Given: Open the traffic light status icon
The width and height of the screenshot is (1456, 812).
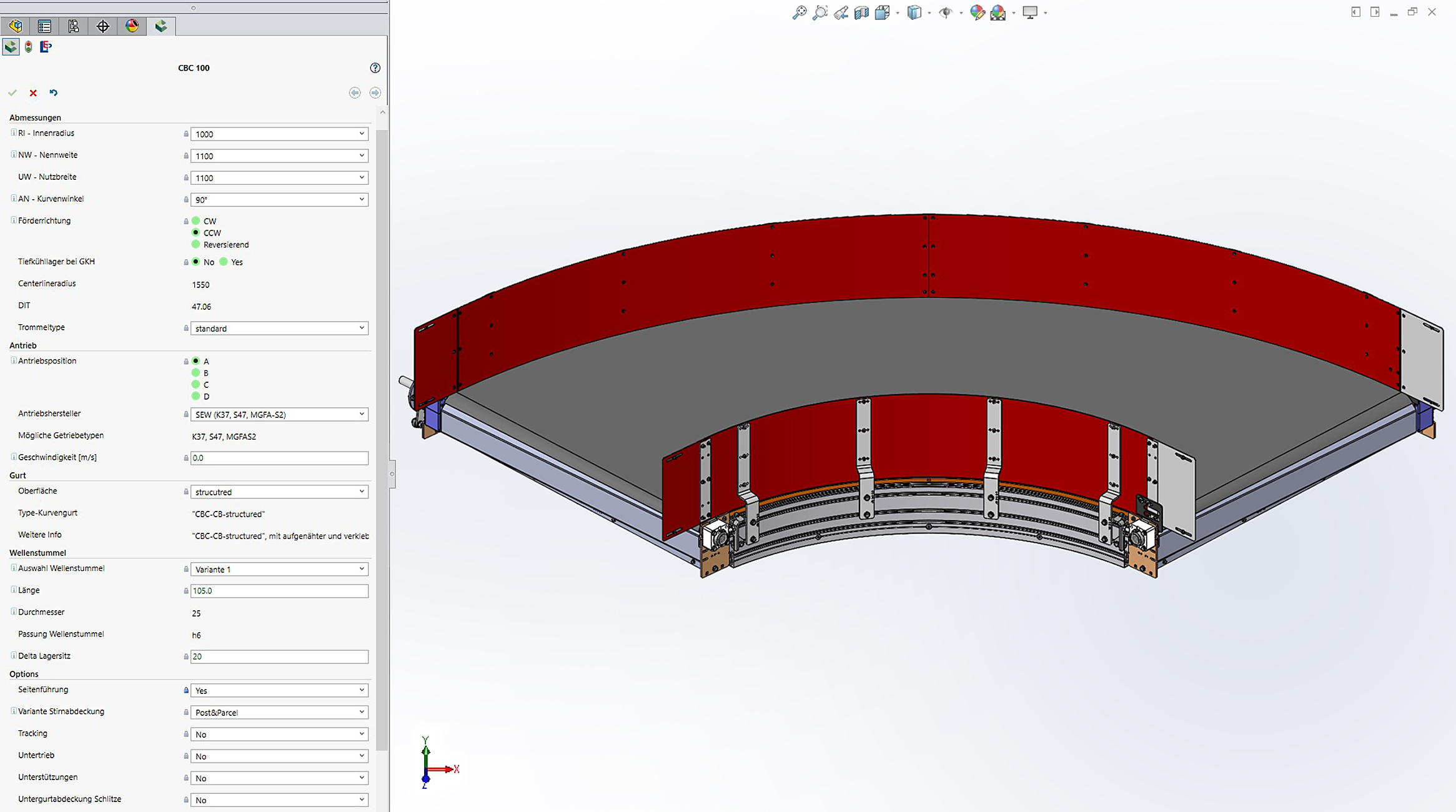Looking at the screenshot, I should 29,47.
